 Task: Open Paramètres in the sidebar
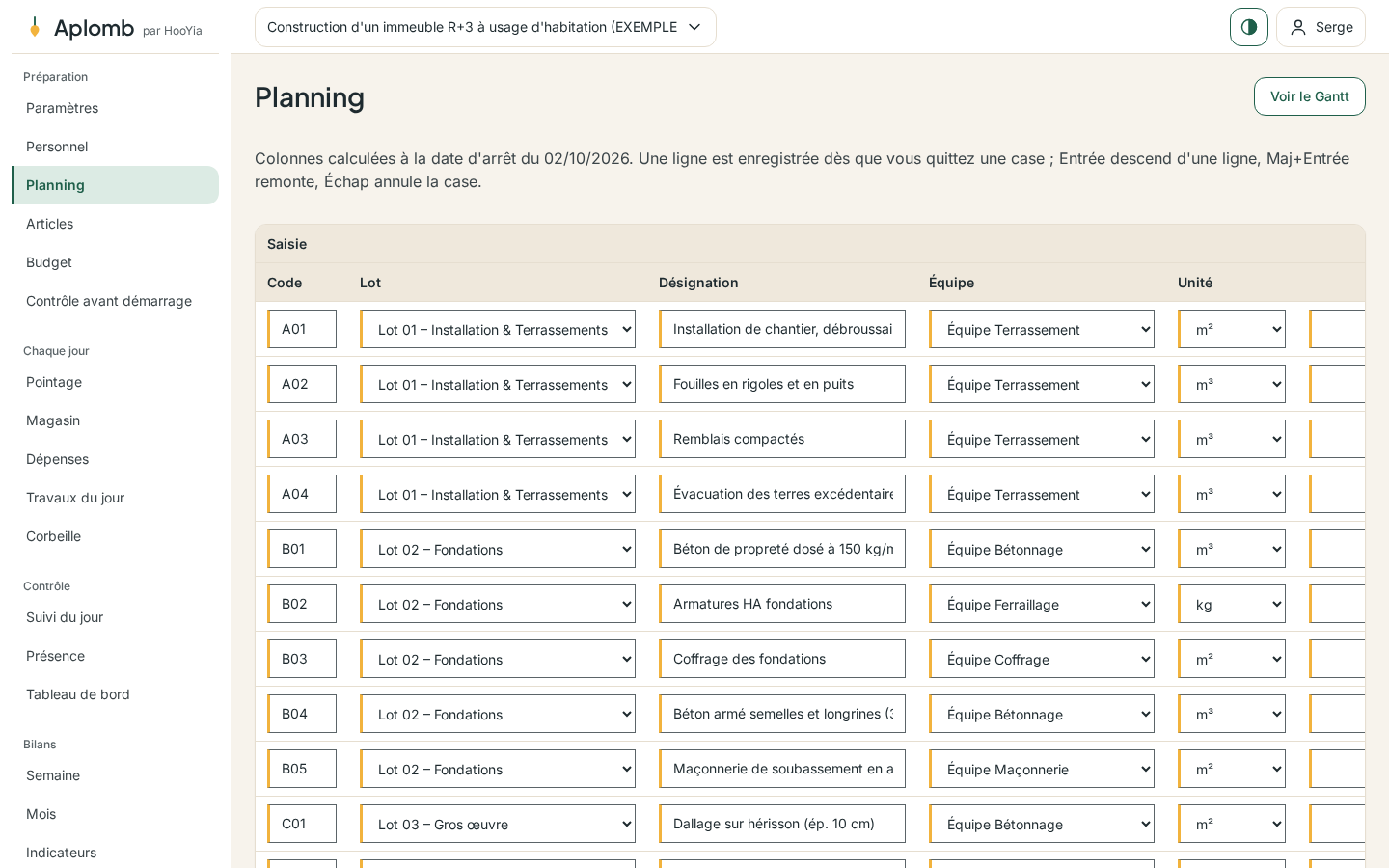tap(115, 108)
